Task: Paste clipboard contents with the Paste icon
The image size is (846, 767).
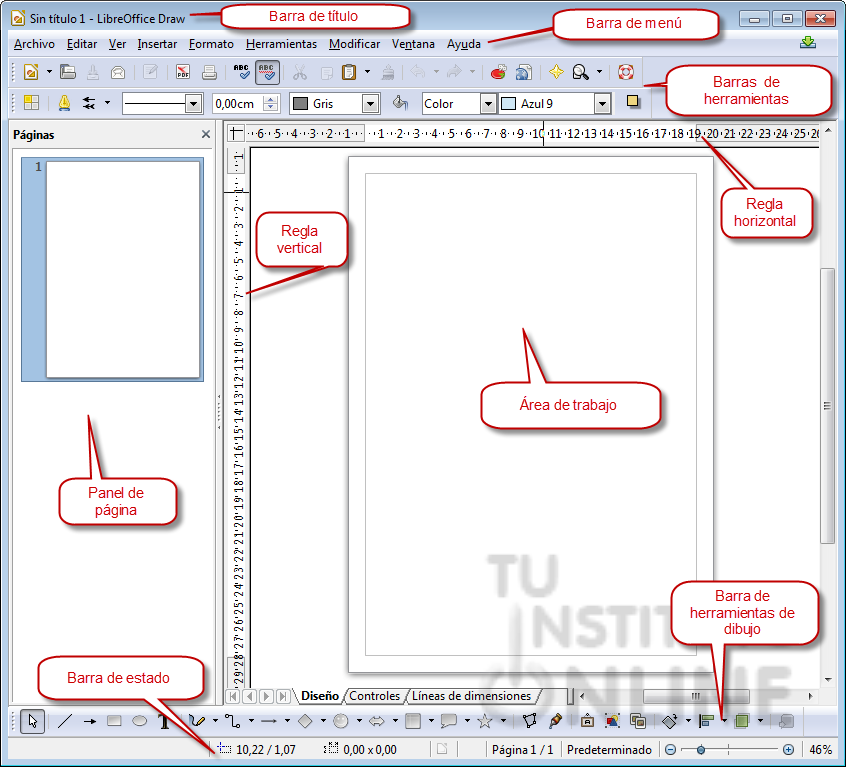Action: [349, 72]
